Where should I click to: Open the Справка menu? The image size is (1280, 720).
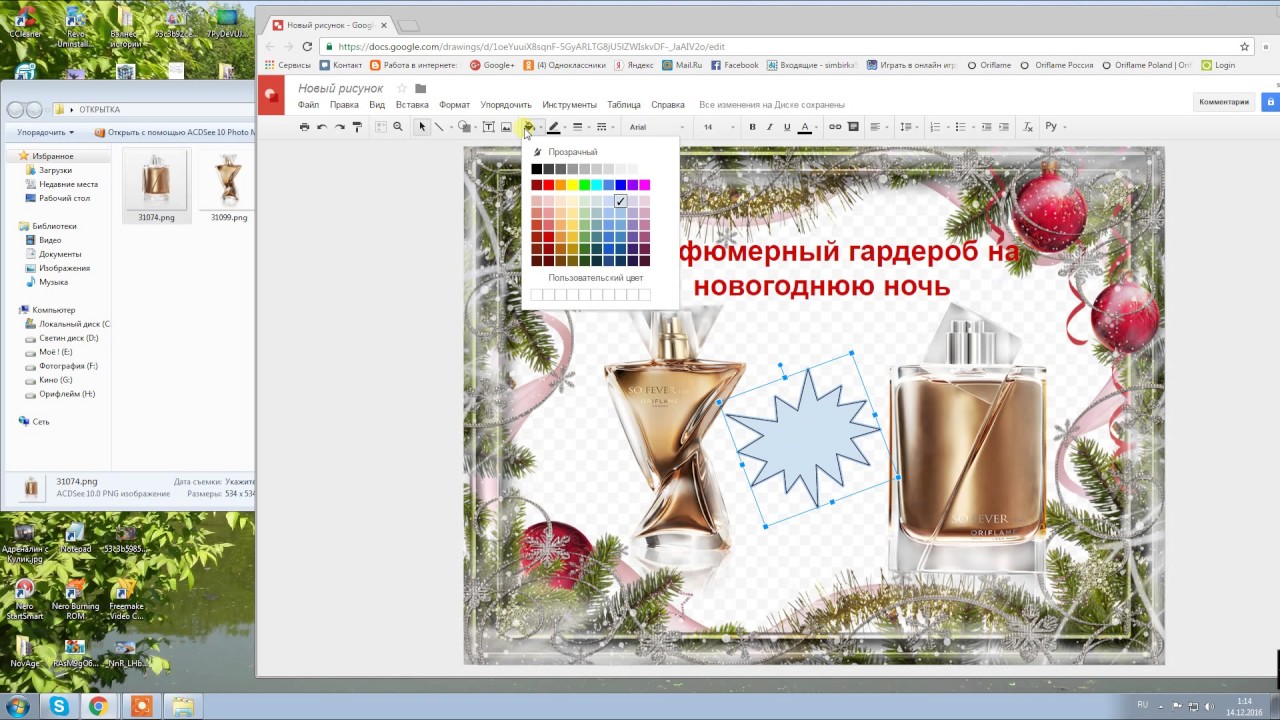pyautogui.click(x=668, y=105)
